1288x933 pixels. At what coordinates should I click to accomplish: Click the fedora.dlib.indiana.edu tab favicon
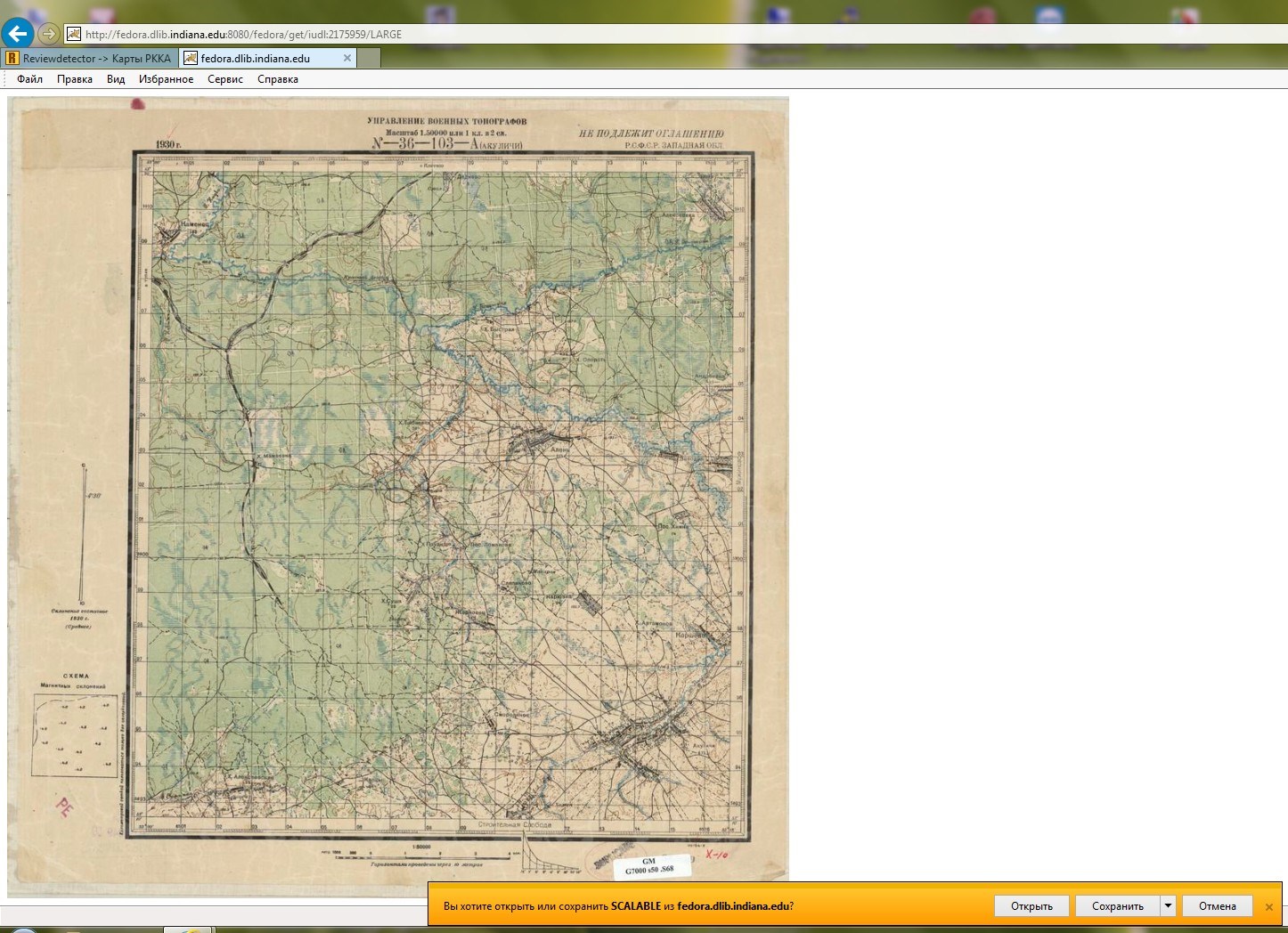(191, 58)
